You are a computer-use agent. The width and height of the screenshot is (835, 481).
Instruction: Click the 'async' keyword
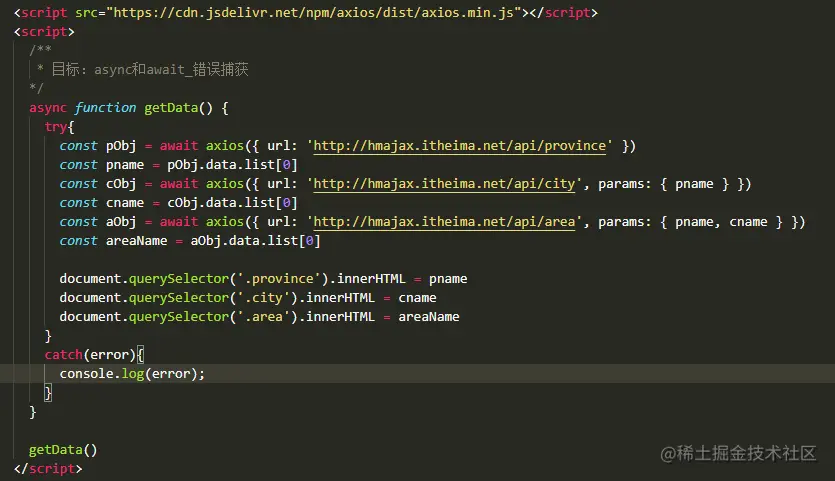click(48, 108)
